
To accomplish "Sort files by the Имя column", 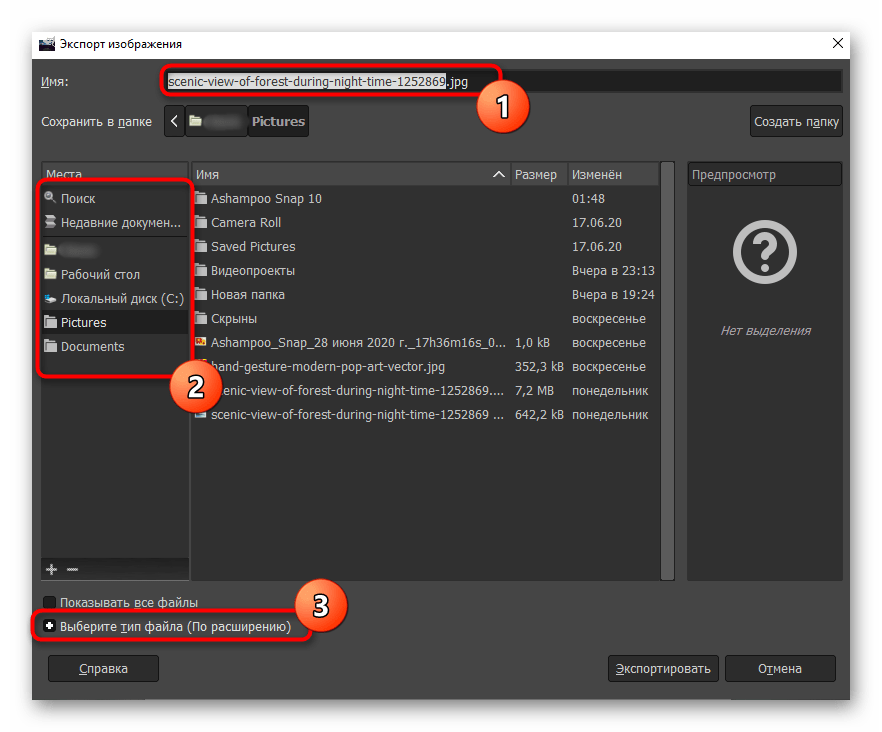I will coord(350,174).
